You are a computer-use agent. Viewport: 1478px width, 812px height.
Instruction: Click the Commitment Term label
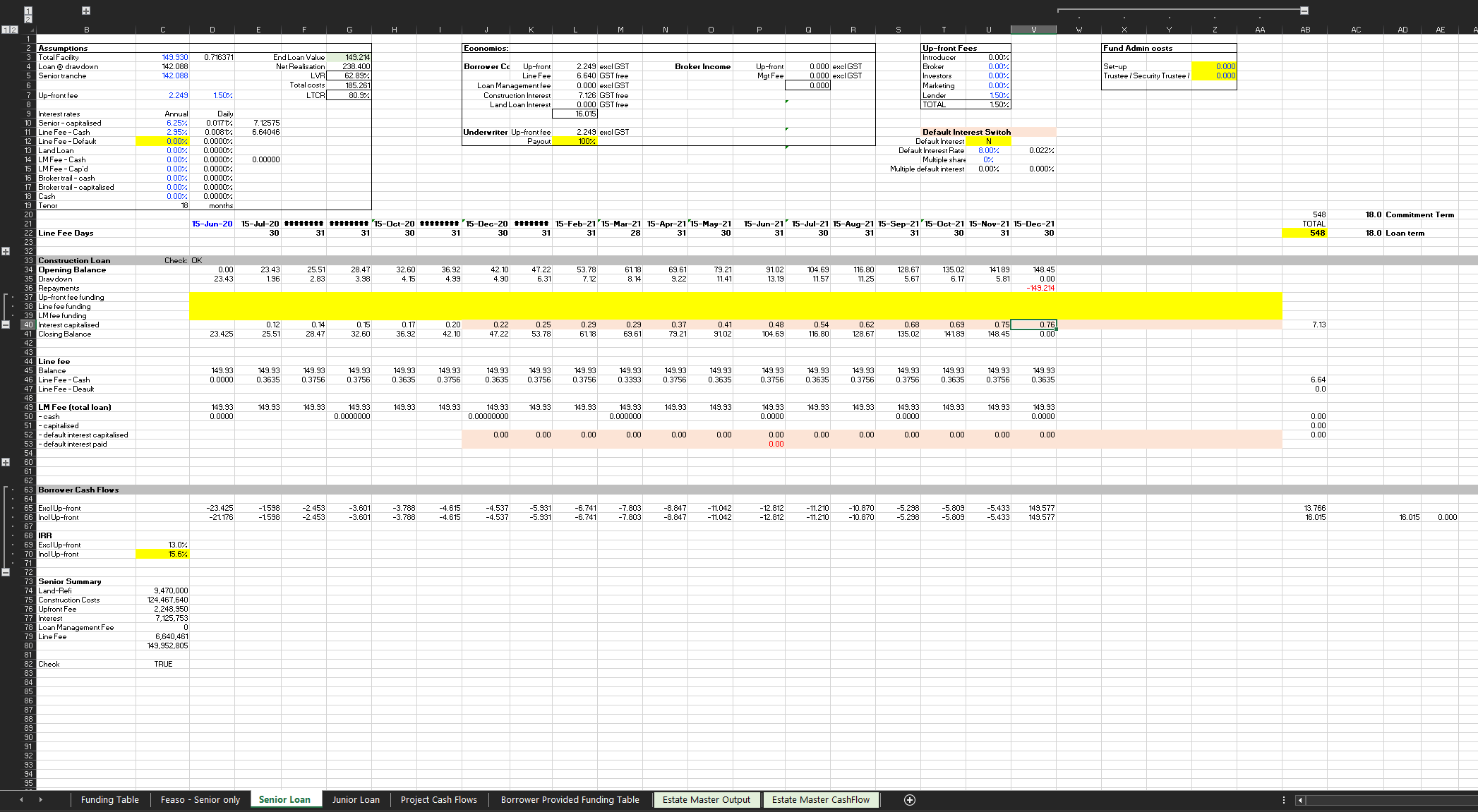[1419, 214]
